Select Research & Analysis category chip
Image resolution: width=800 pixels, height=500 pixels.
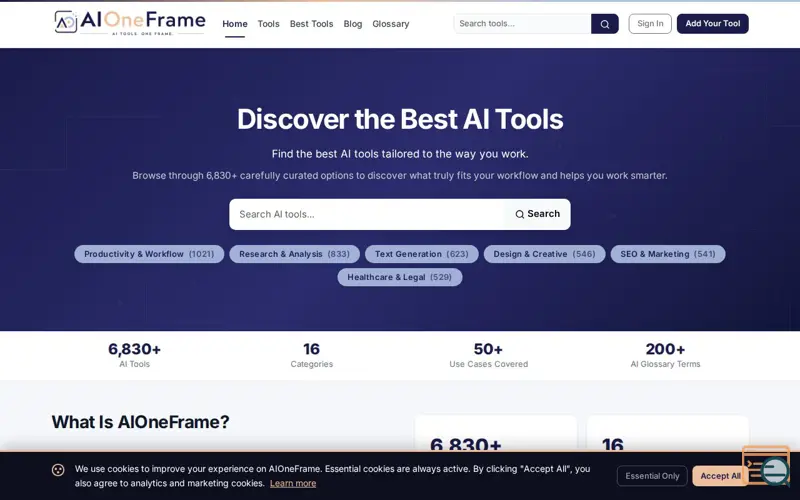coord(294,254)
